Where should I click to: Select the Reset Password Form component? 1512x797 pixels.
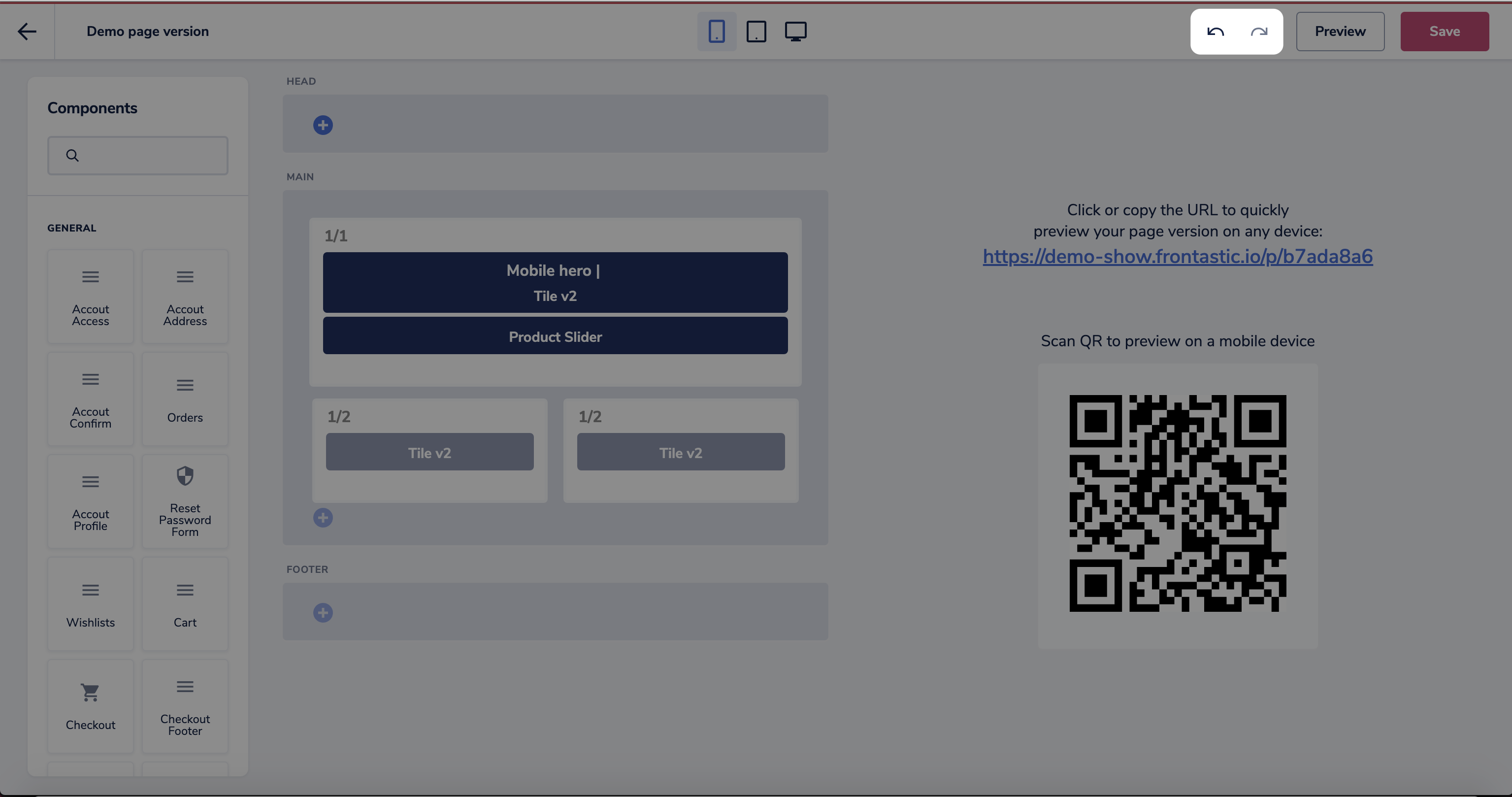coord(185,501)
